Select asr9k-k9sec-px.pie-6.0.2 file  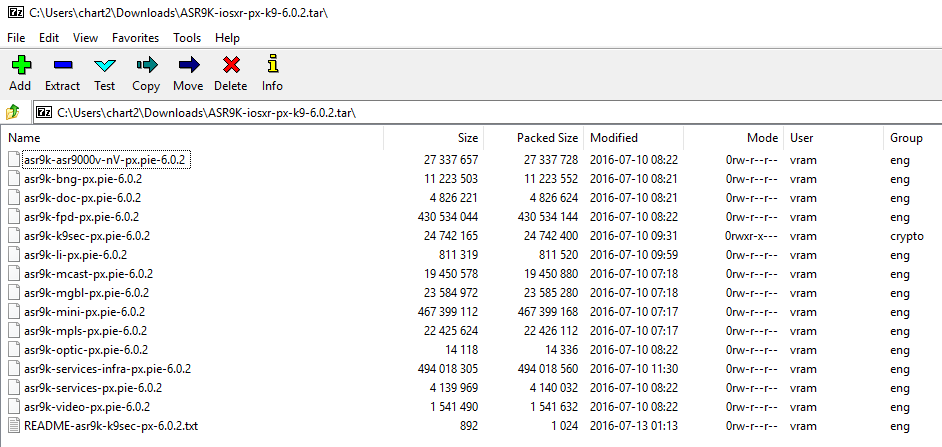pos(87,236)
